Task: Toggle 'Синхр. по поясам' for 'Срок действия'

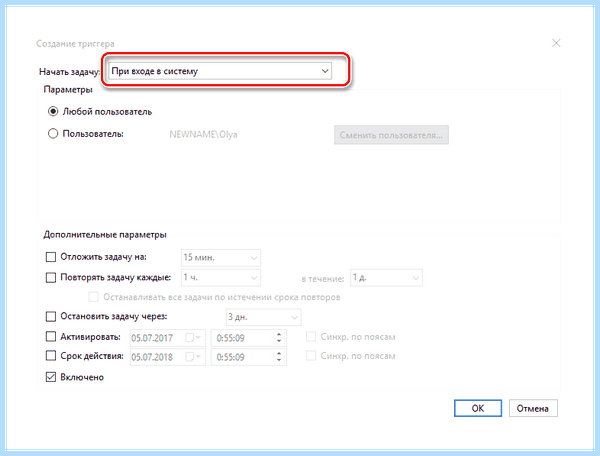Action: pyautogui.click(x=311, y=356)
